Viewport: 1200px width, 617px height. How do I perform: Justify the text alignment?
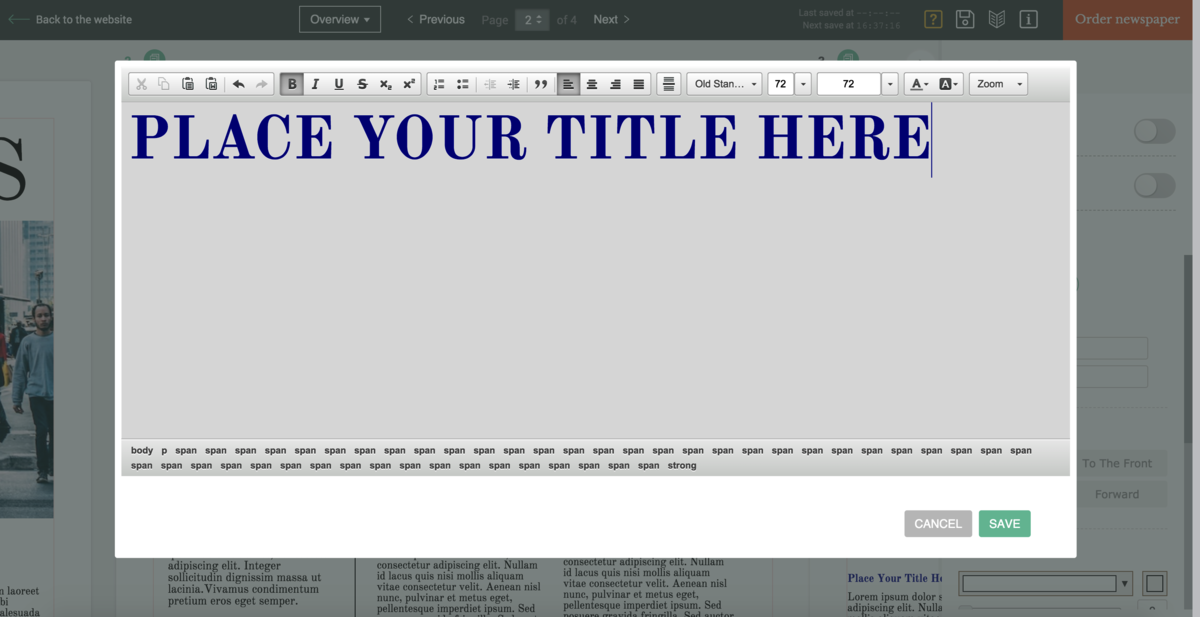639,84
